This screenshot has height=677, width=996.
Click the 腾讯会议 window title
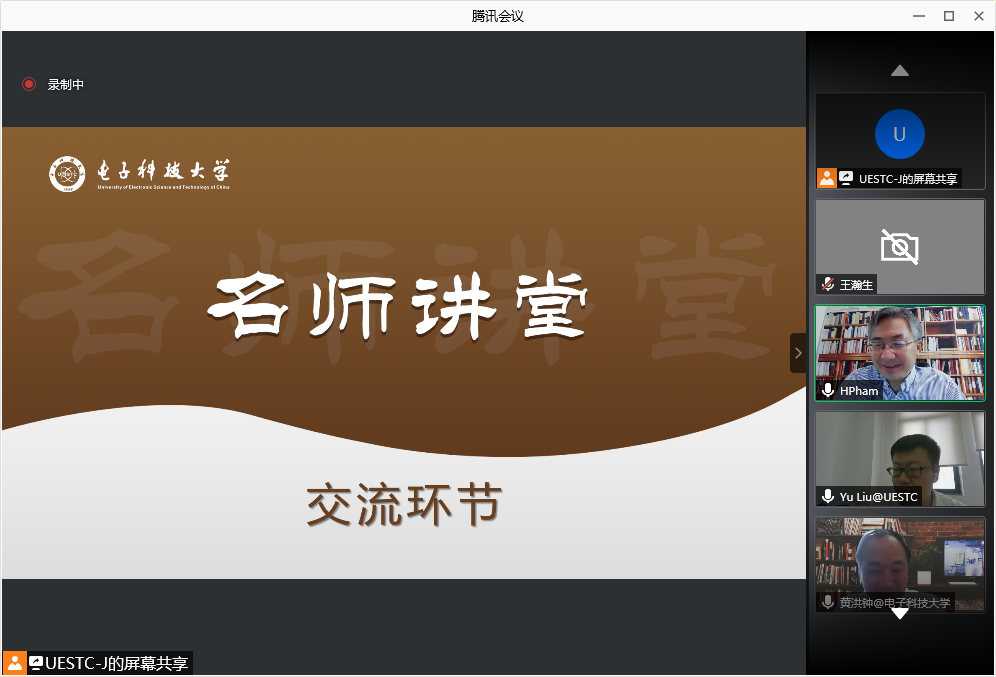click(497, 15)
